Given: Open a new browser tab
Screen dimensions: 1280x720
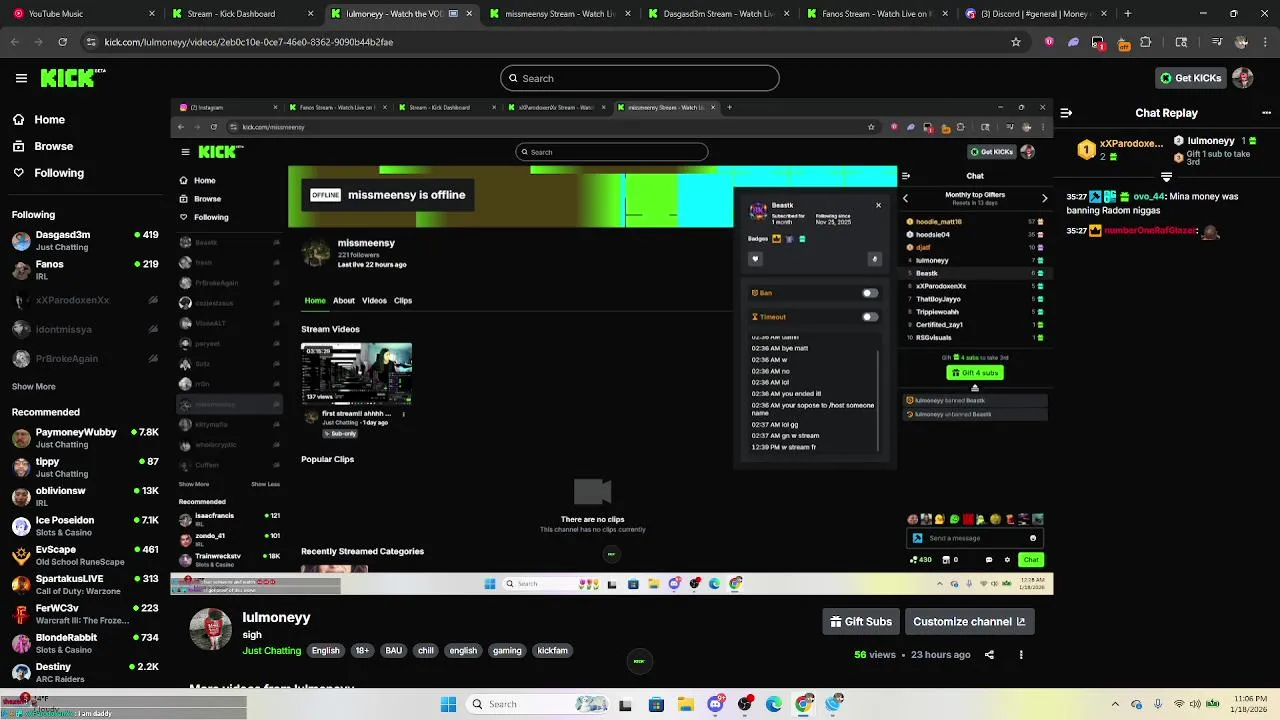Looking at the screenshot, I should click(x=1127, y=14).
